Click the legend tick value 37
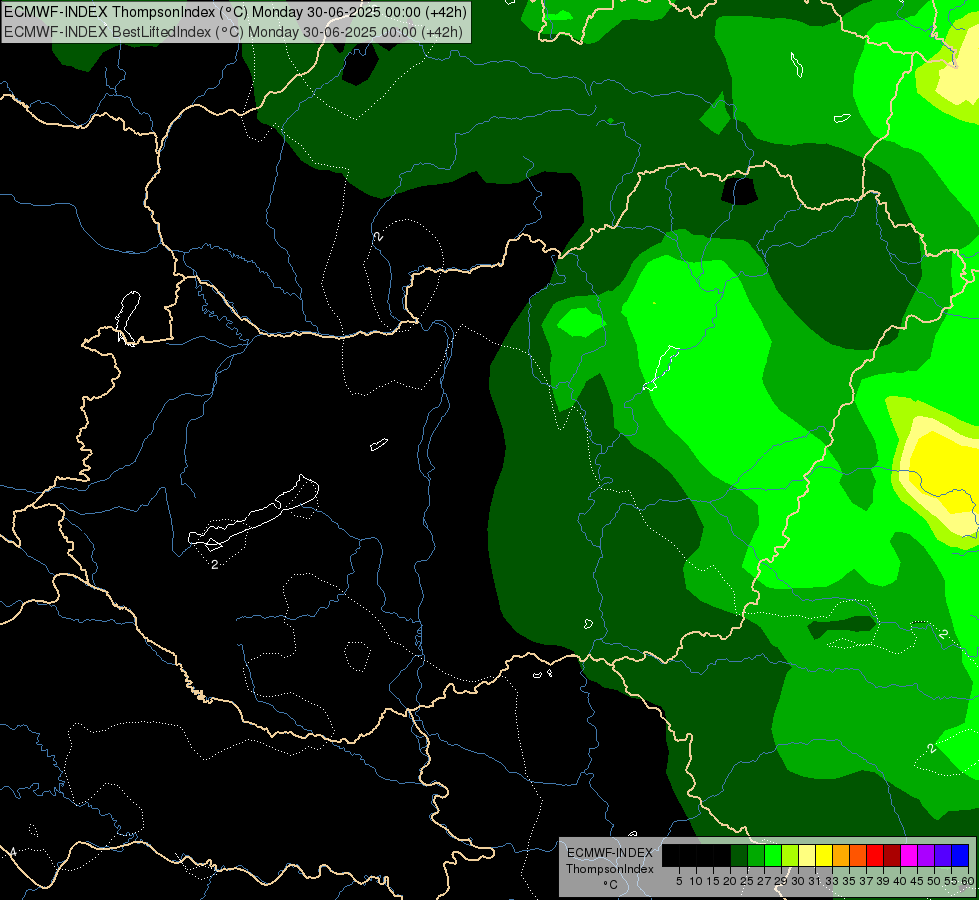Image resolution: width=979 pixels, height=900 pixels. pos(866,881)
